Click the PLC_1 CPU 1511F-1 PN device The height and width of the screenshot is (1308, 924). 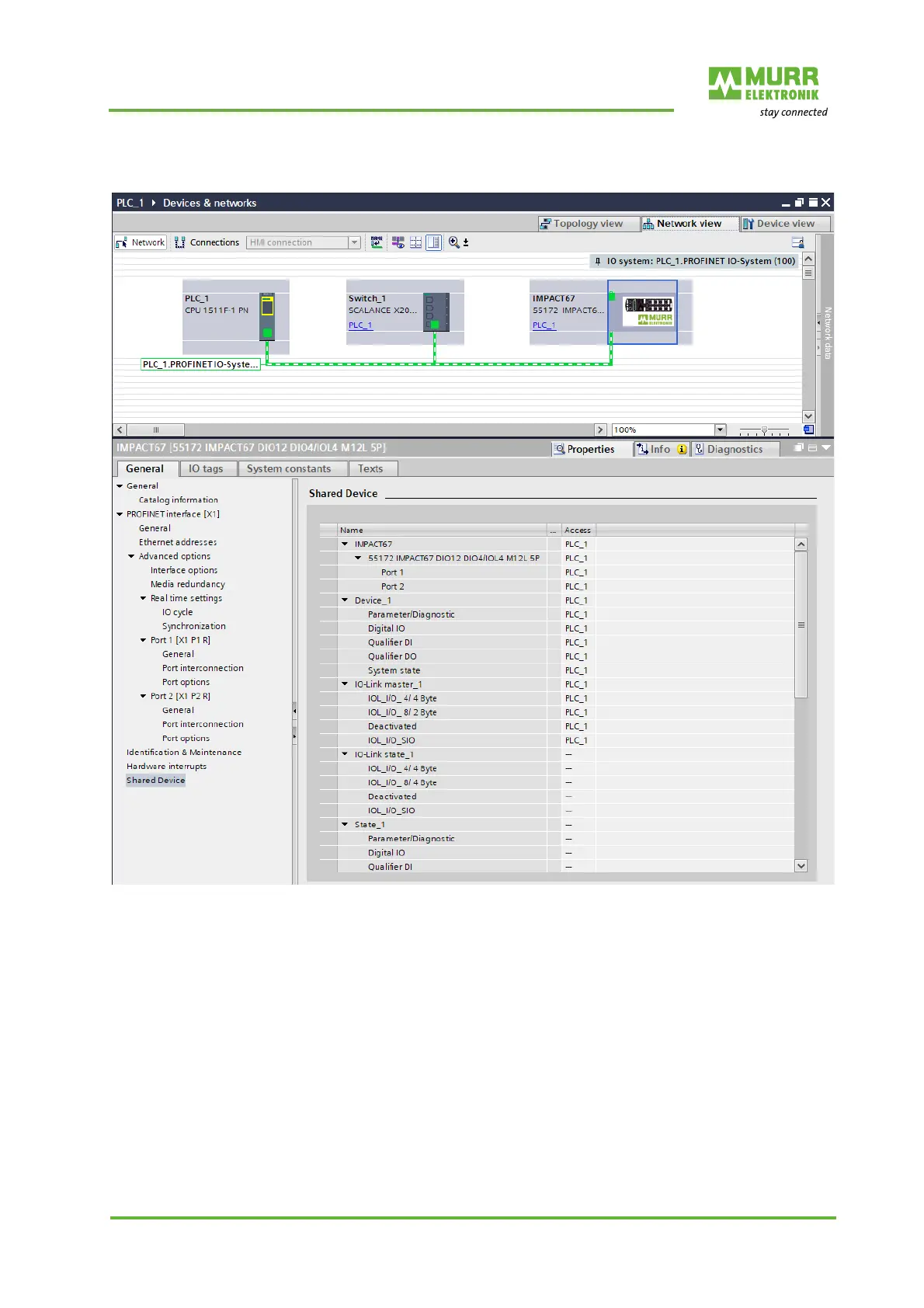click(236, 317)
